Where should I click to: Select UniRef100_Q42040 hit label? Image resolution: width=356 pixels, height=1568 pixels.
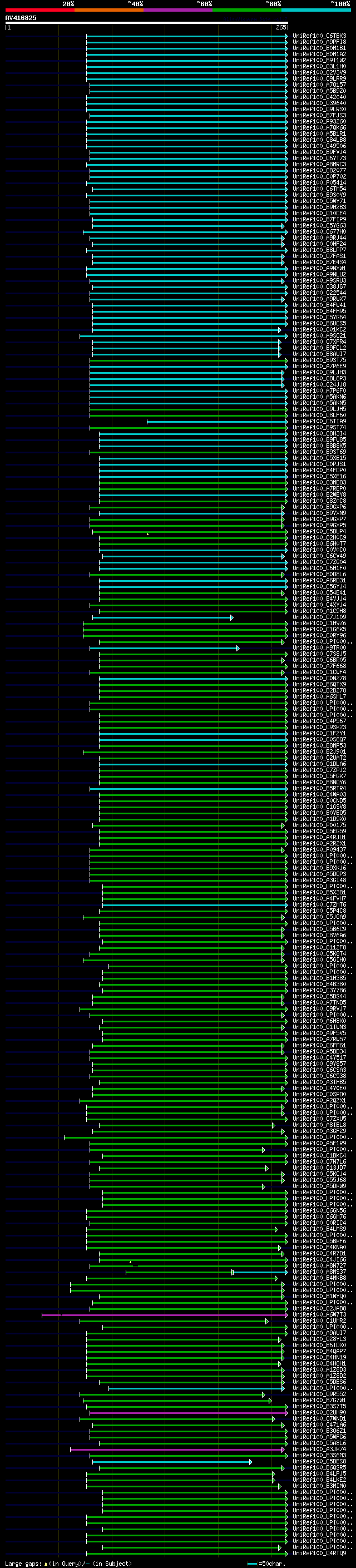coord(319,97)
